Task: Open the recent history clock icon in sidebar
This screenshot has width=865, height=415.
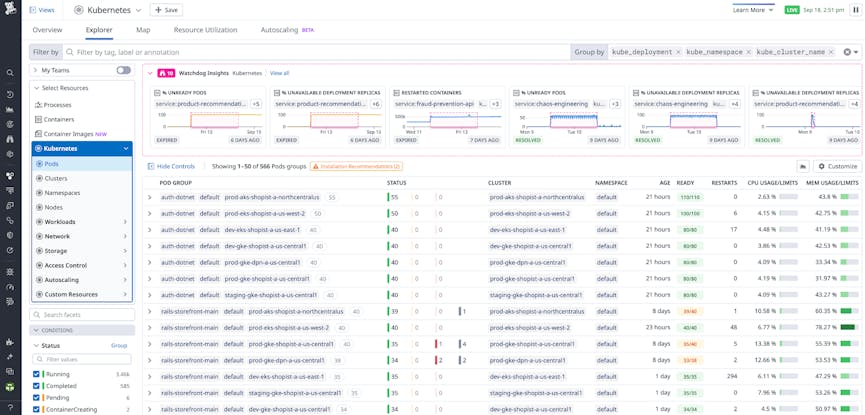Action: (x=10, y=95)
